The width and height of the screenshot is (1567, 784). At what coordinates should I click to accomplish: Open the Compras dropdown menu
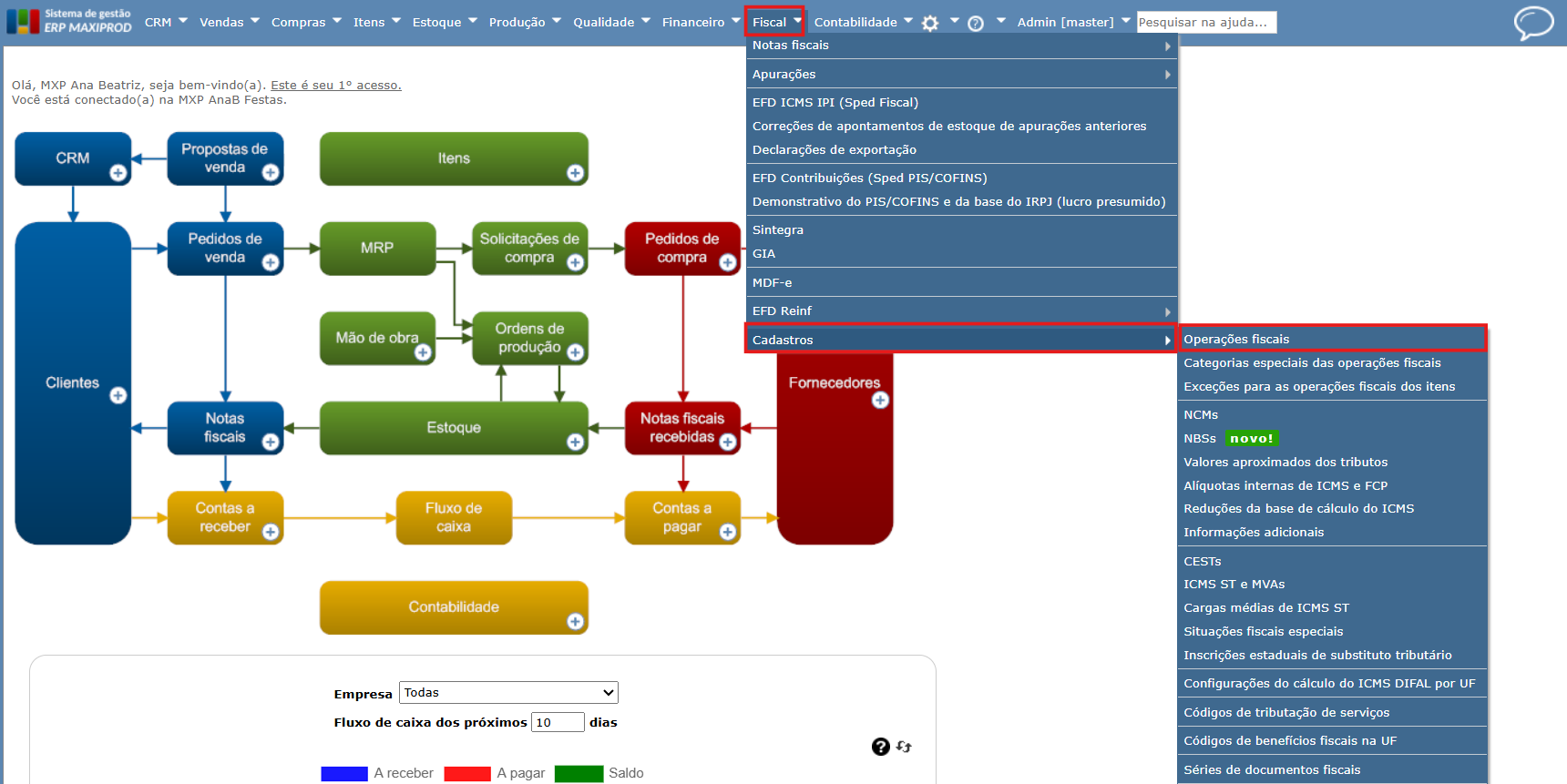(306, 22)
